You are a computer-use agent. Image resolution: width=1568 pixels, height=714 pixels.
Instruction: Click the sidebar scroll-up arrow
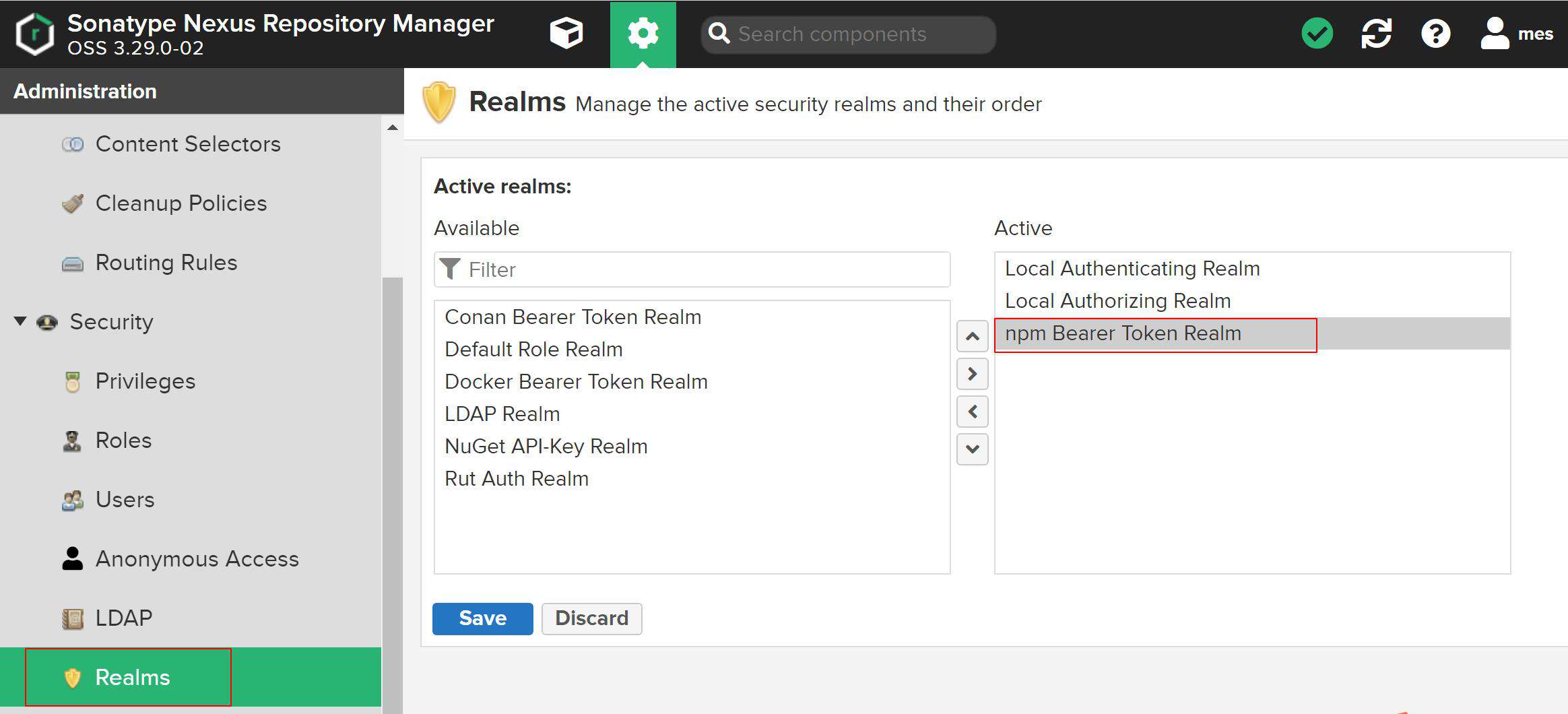tap(393, 127)
